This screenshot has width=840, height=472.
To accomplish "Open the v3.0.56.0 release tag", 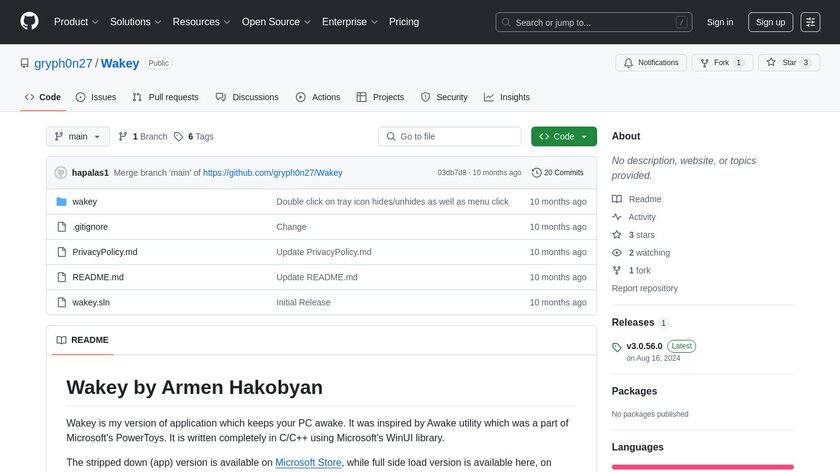I will tap(644, 346).
